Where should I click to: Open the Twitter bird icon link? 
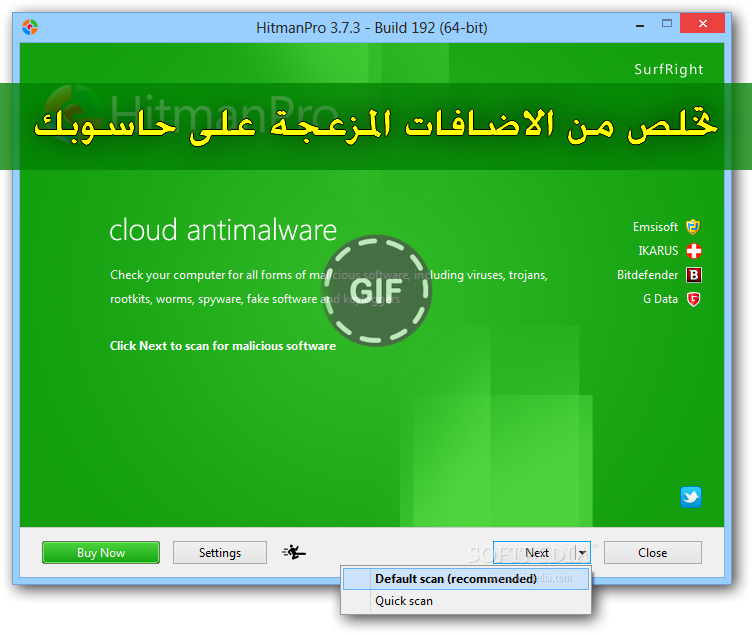(691, 497)
